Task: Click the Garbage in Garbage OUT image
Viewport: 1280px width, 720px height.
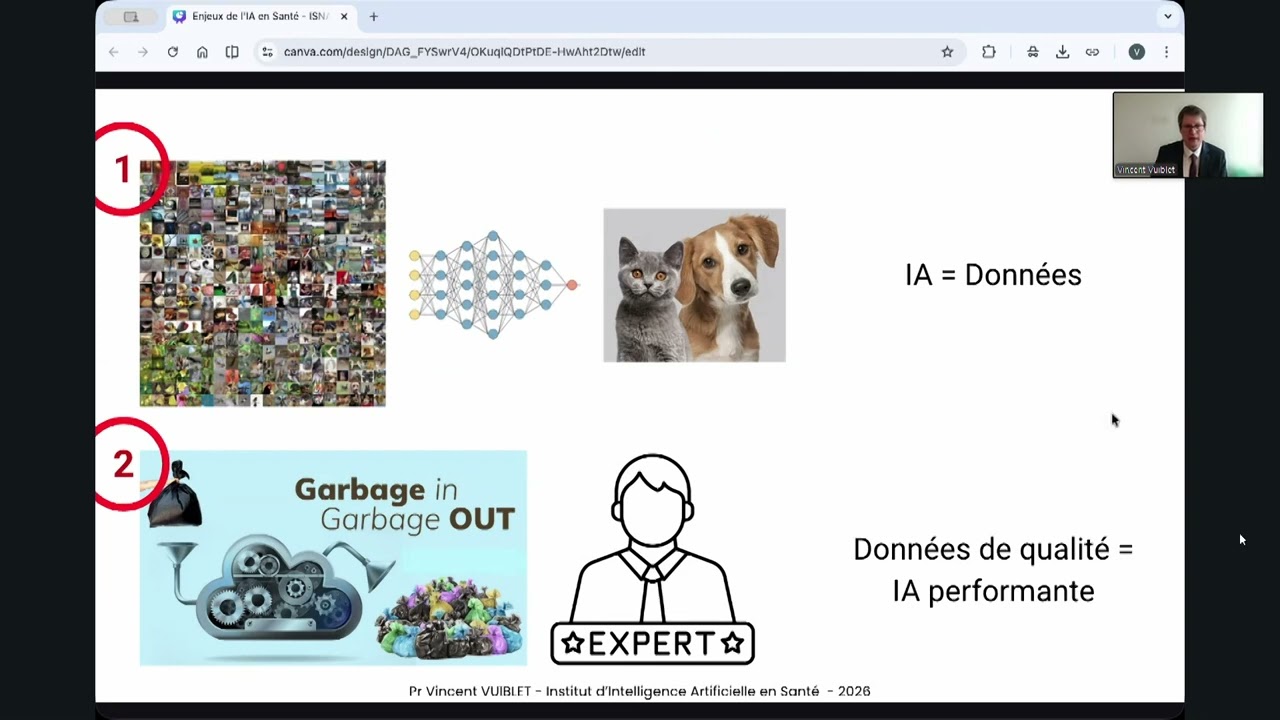Action: tap(333, 557)
